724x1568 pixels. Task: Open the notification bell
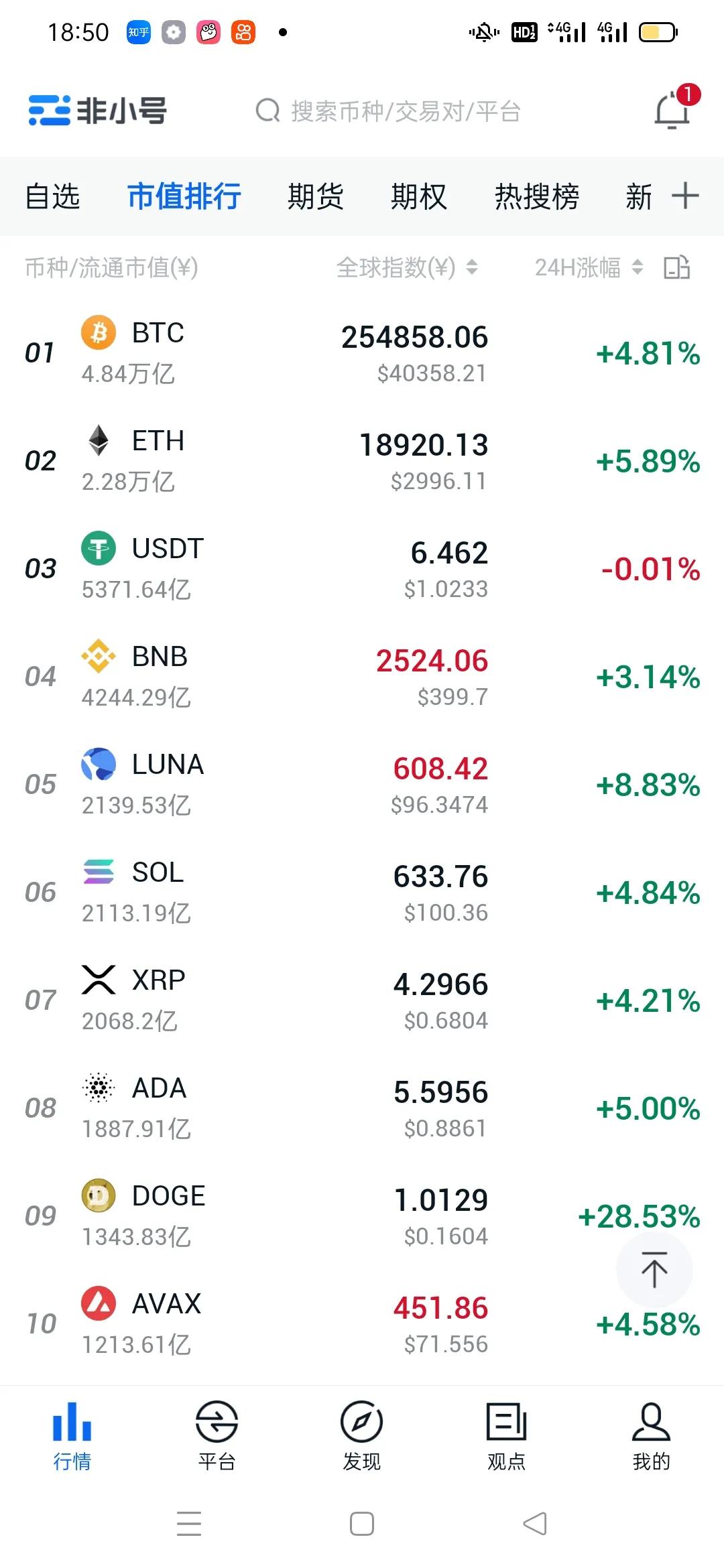[673, 109]
